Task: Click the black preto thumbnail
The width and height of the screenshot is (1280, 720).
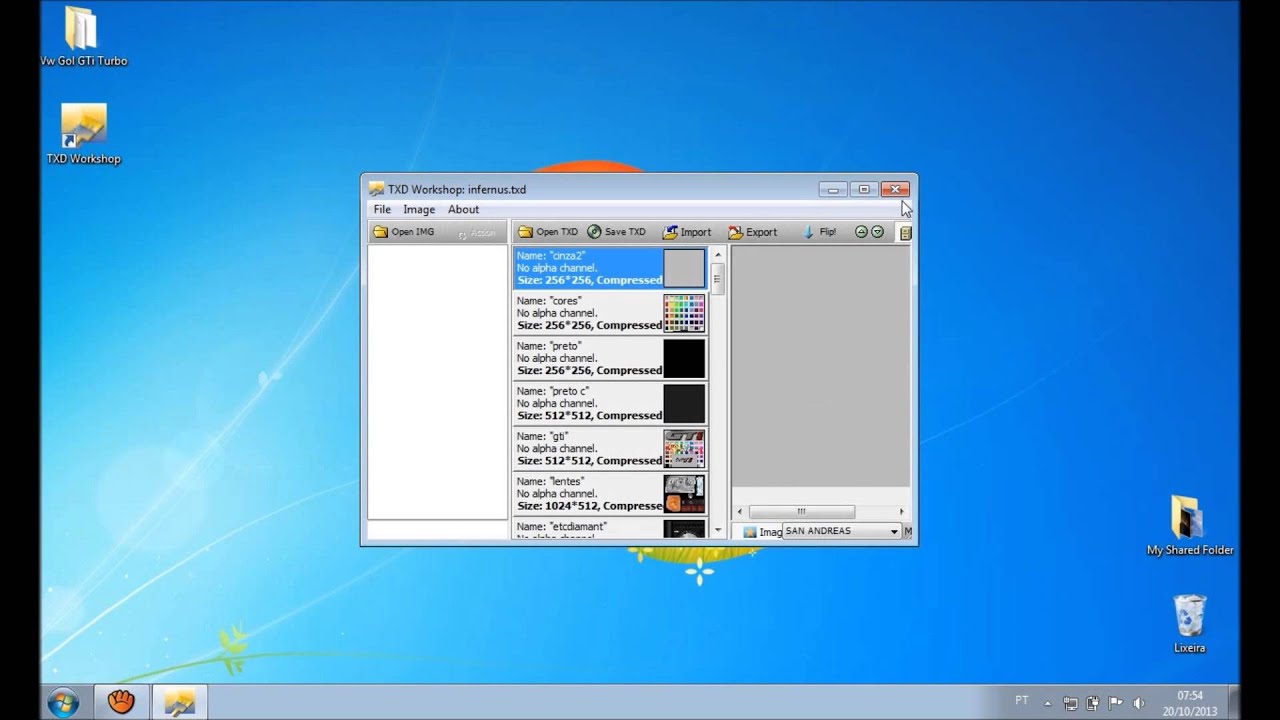Action: click(684, 358)
